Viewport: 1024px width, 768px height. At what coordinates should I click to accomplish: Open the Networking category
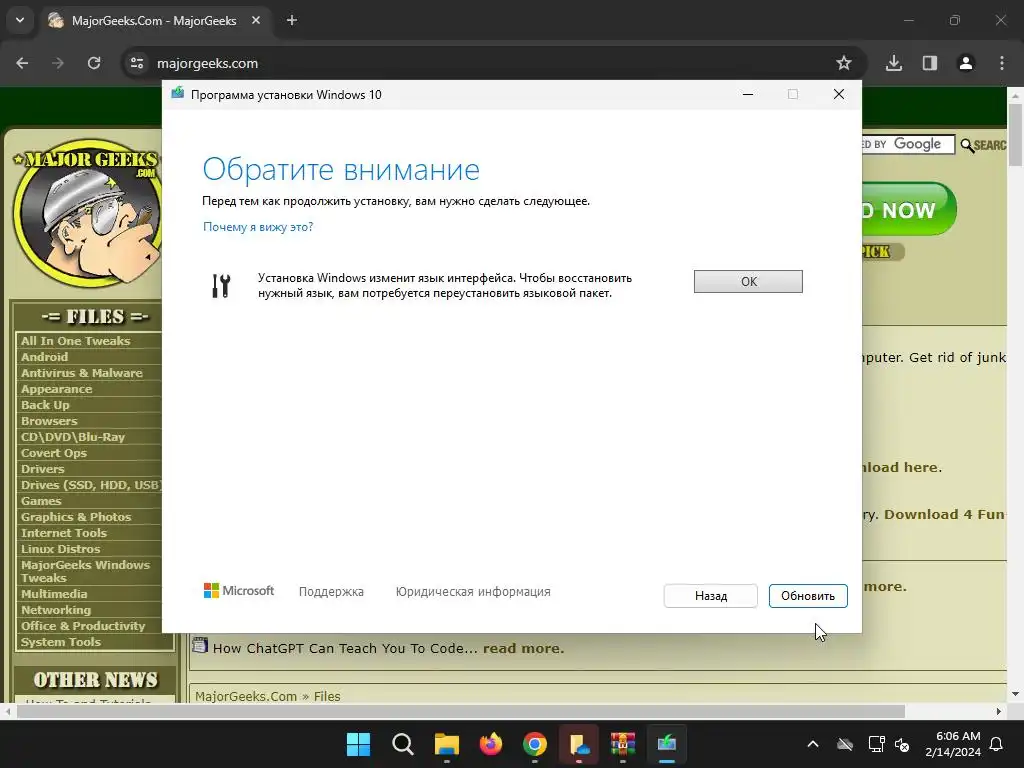[56, 610]
